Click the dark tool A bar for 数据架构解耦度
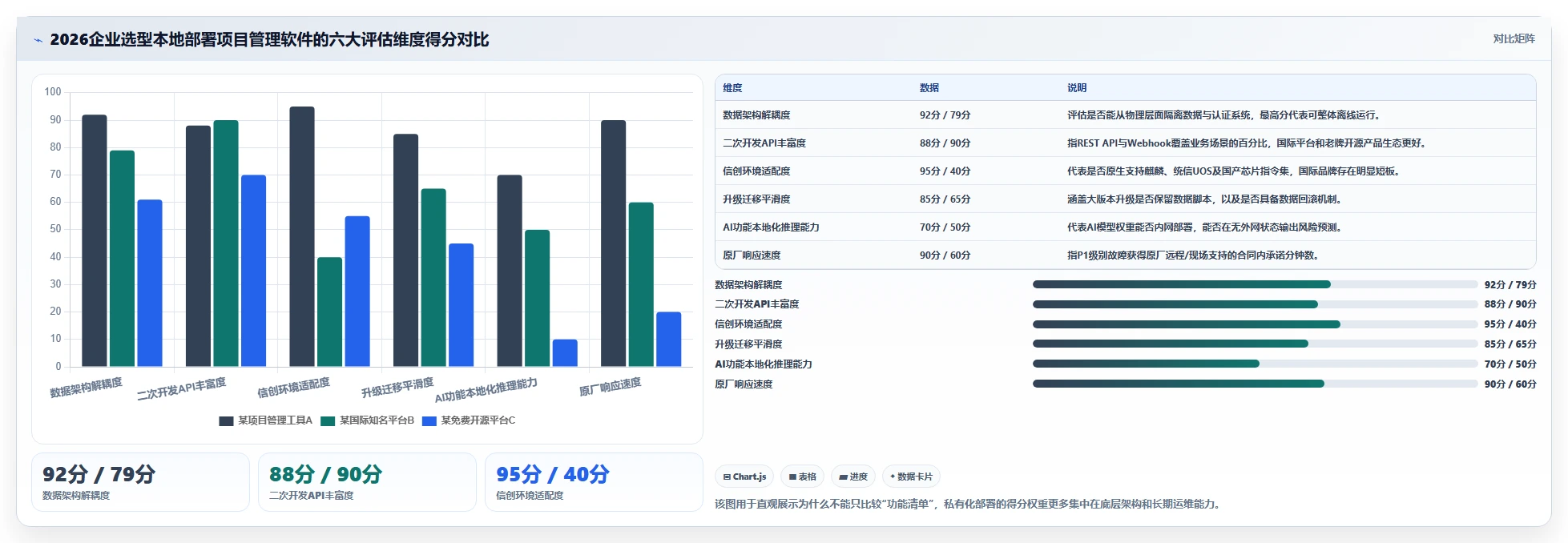The height and width of the screenshot is (543, 1568). (95, 241)
